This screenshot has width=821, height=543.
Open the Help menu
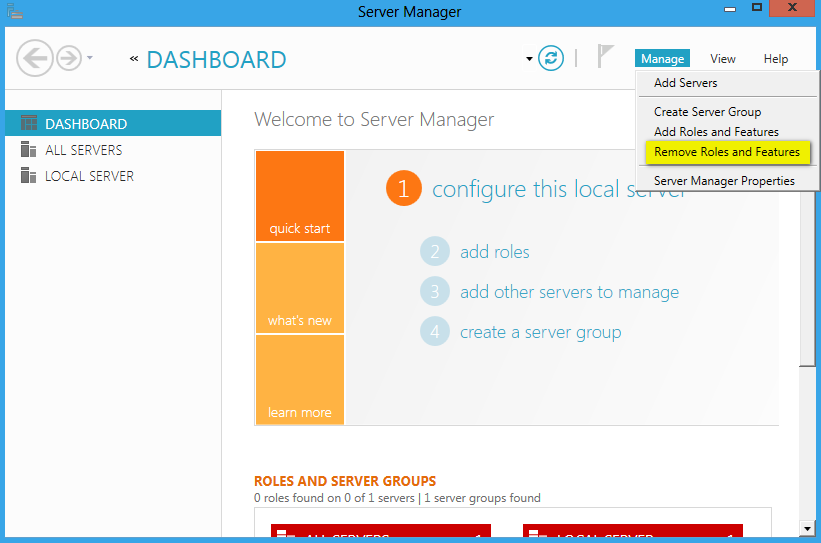pos(775,59)
